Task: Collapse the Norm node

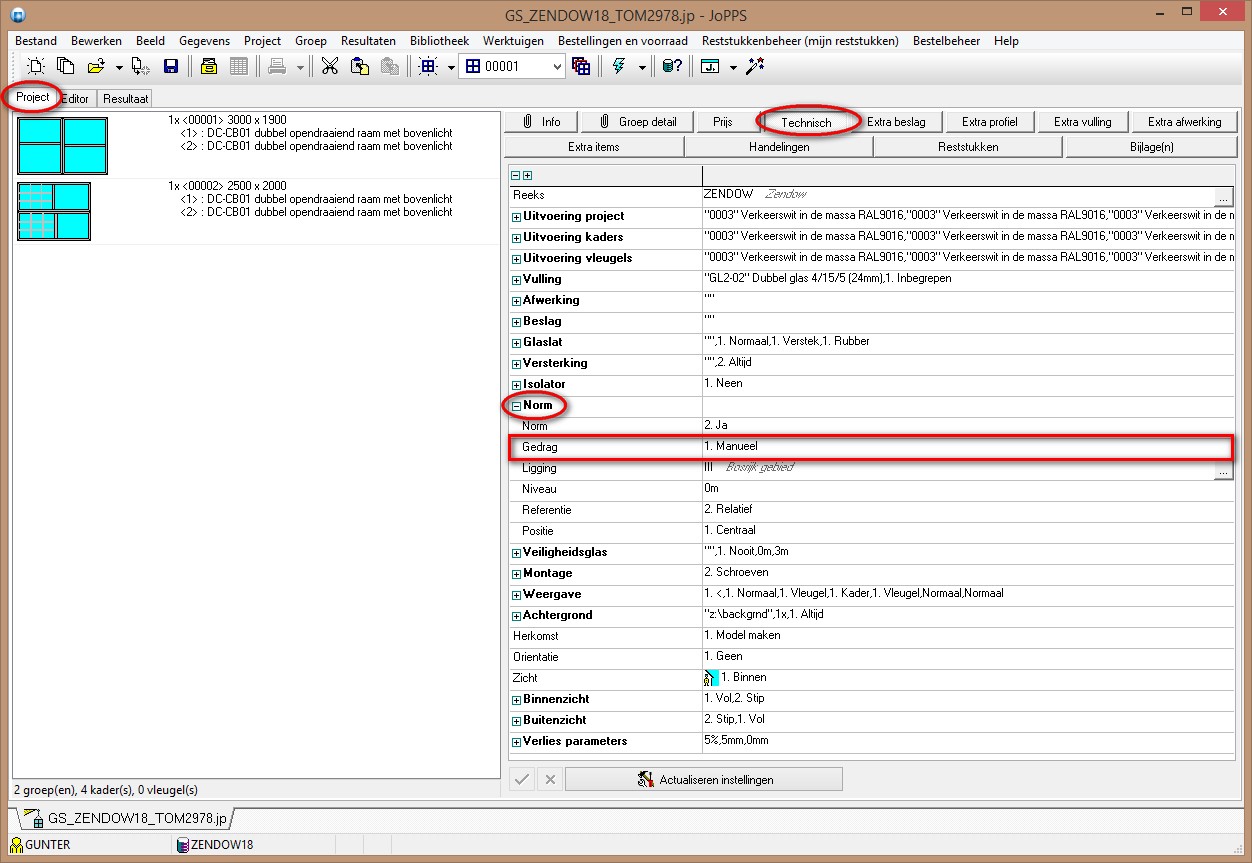Action: click(x=516, y=406)
